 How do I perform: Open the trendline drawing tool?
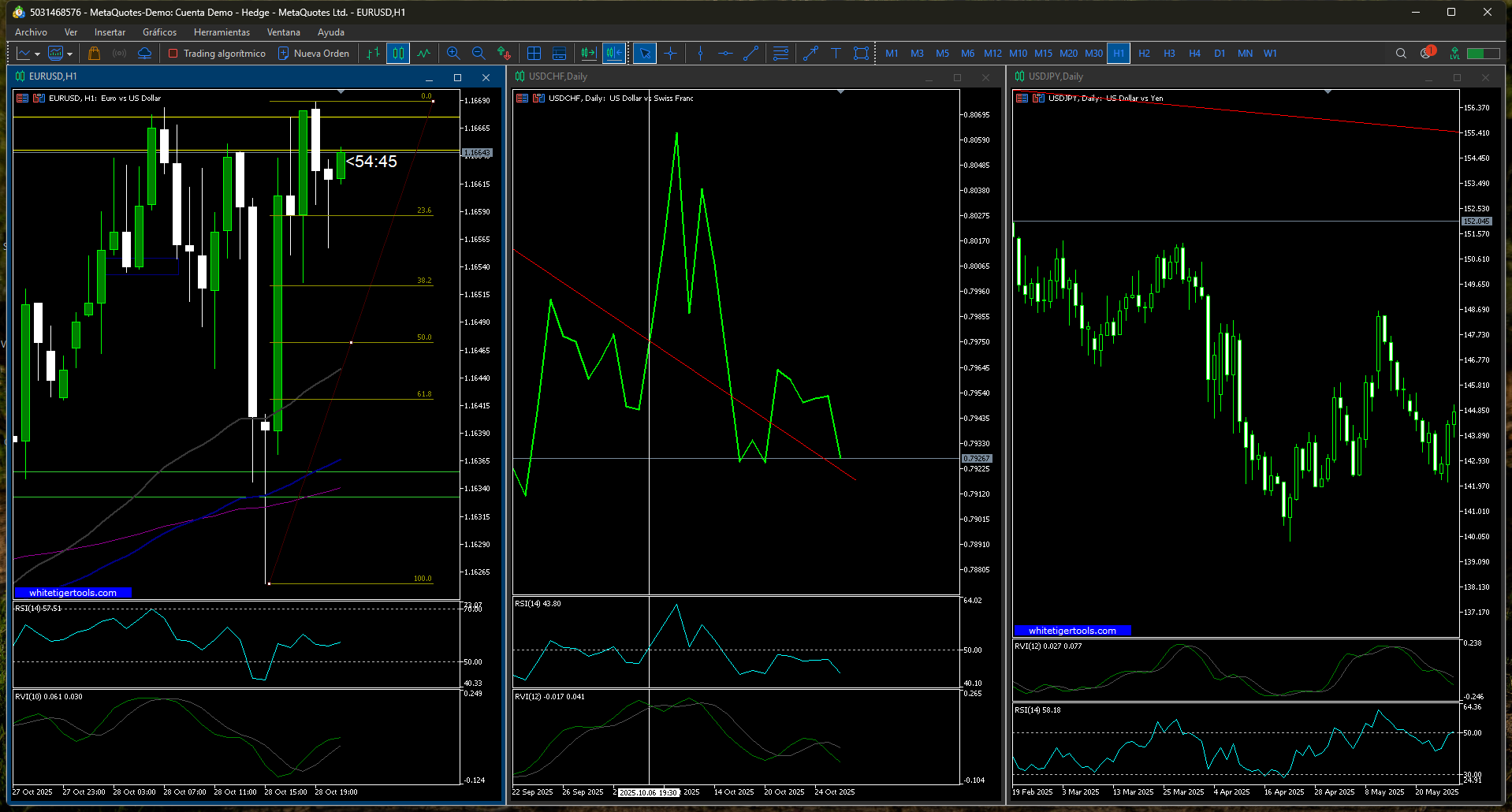tap(750, 53)
